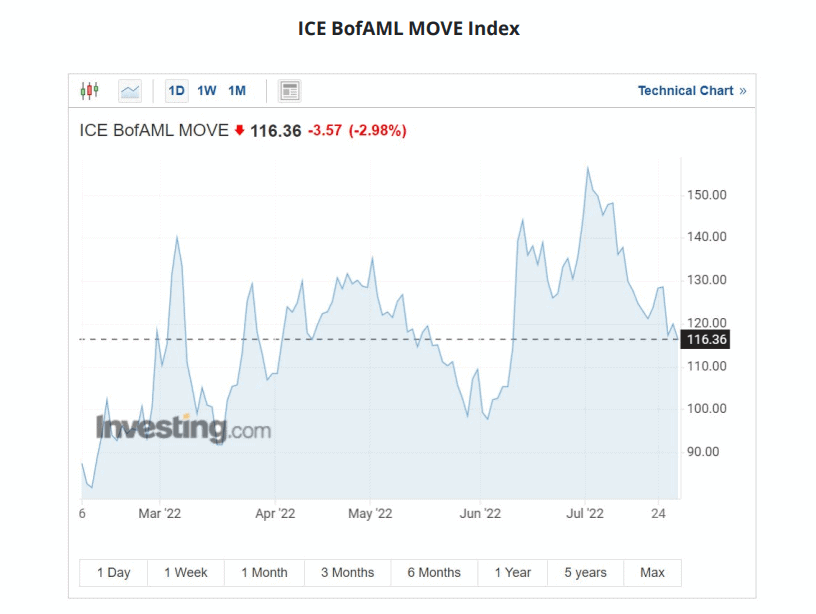Select the 1 Day range tab
This screenshot has width=816, height=614.
[114, 573]
